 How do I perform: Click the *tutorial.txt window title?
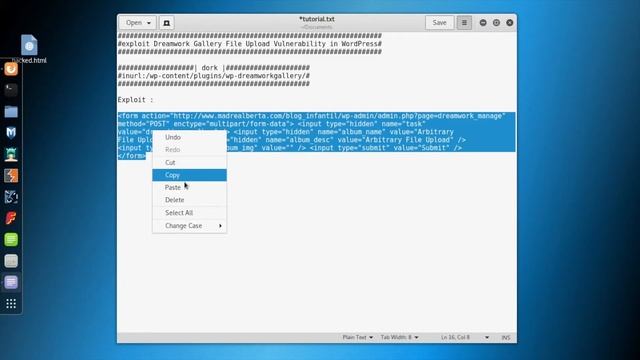coord(317,19)
